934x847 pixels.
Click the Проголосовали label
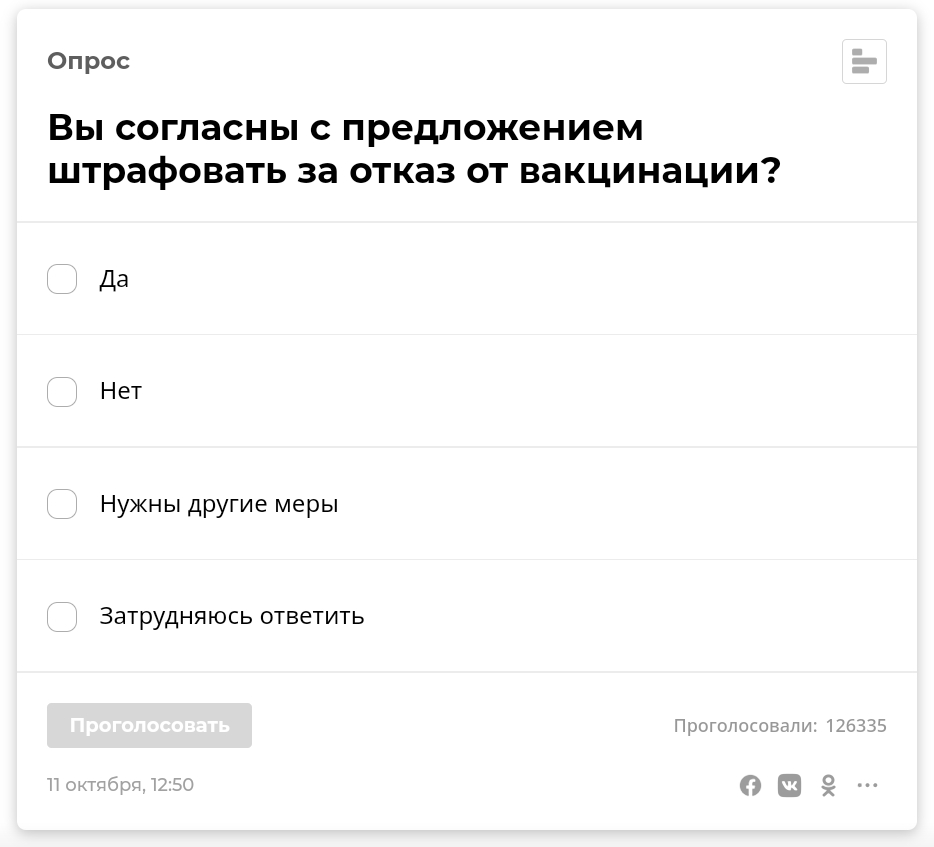coord(745,725)
